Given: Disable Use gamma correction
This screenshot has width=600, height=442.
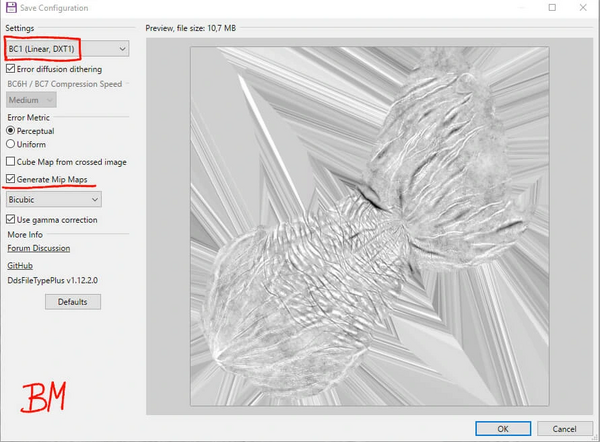Looking at the screenshot, I should click(x=11, y=220).
